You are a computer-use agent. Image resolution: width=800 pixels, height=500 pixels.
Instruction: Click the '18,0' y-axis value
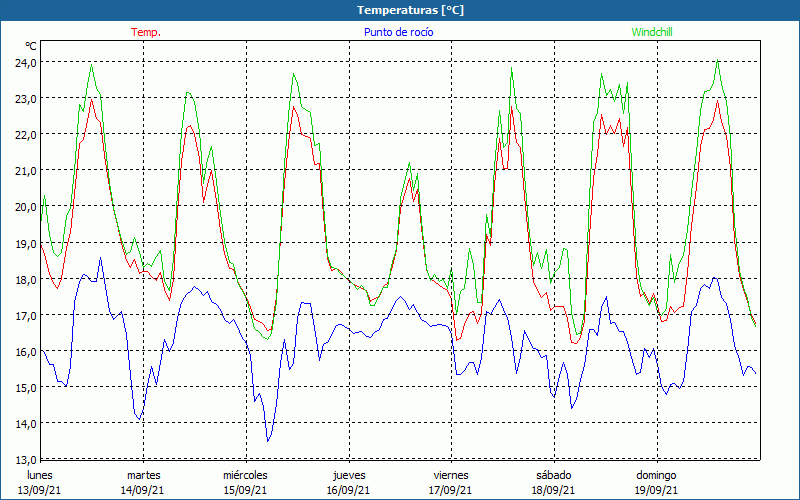point(26,280)
